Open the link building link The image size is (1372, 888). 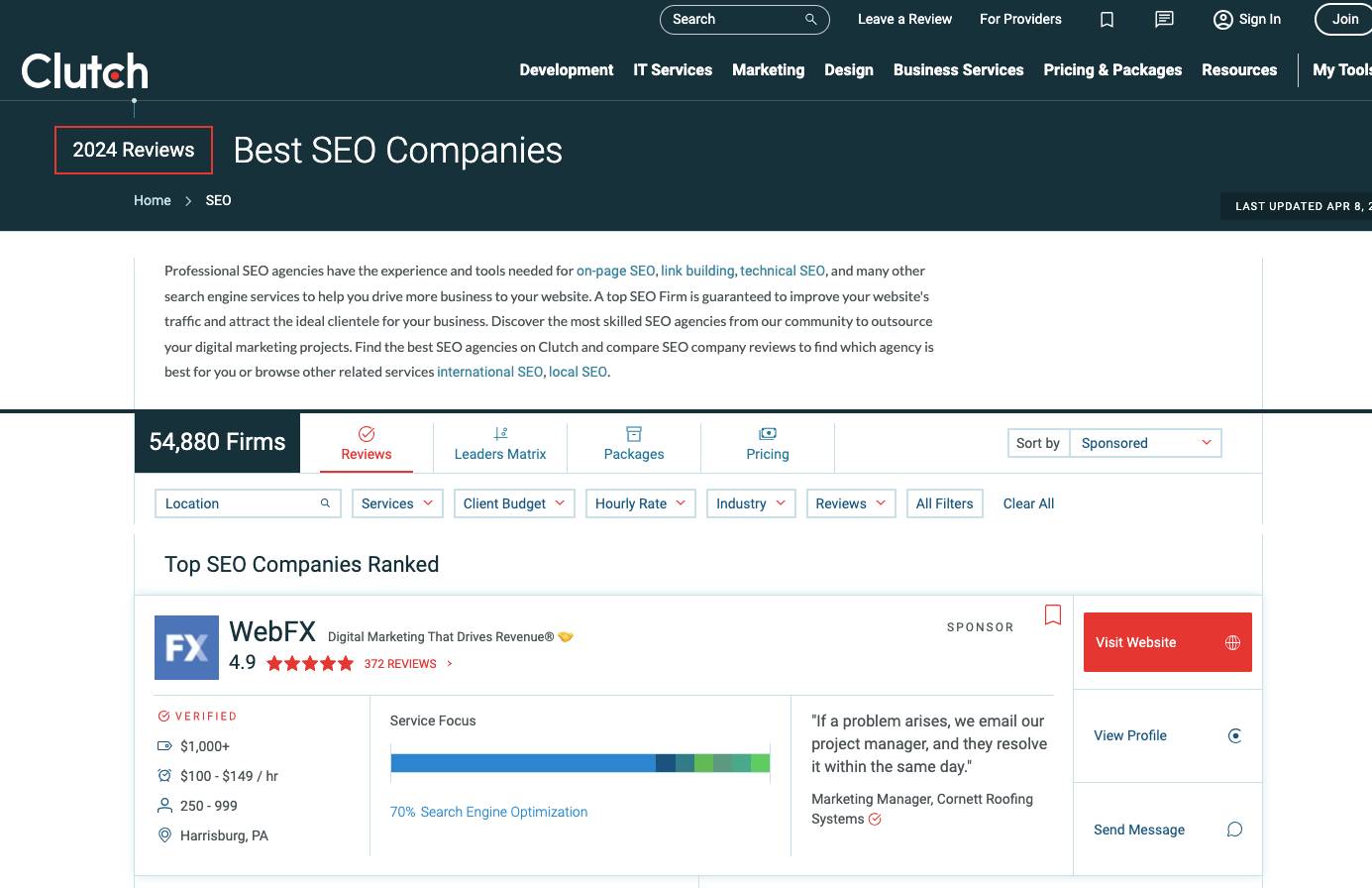point(697,271)
